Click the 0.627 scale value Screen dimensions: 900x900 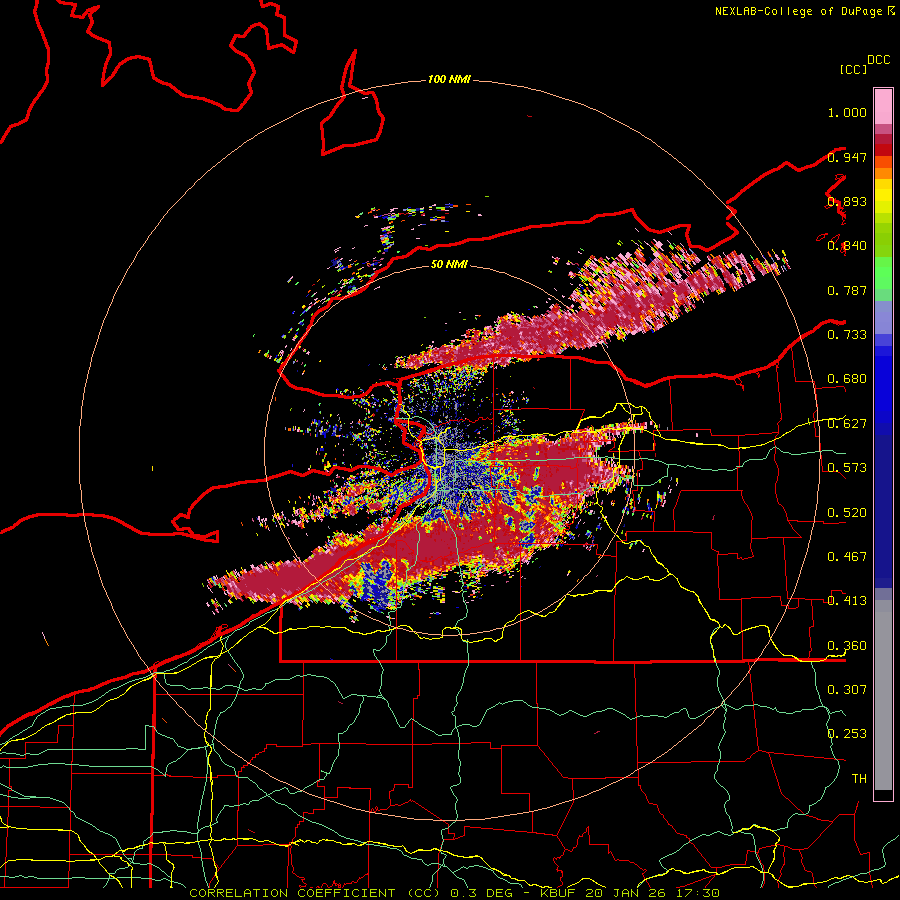coord(847,424)
